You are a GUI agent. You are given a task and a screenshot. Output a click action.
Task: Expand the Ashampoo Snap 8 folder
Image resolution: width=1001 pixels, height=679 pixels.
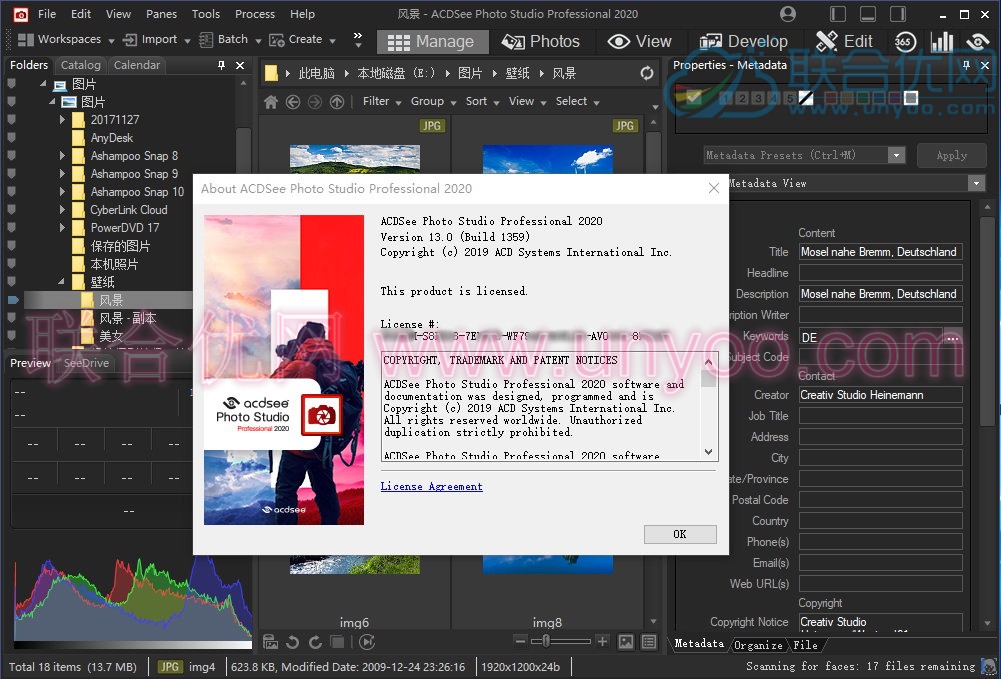pos(62,156)
